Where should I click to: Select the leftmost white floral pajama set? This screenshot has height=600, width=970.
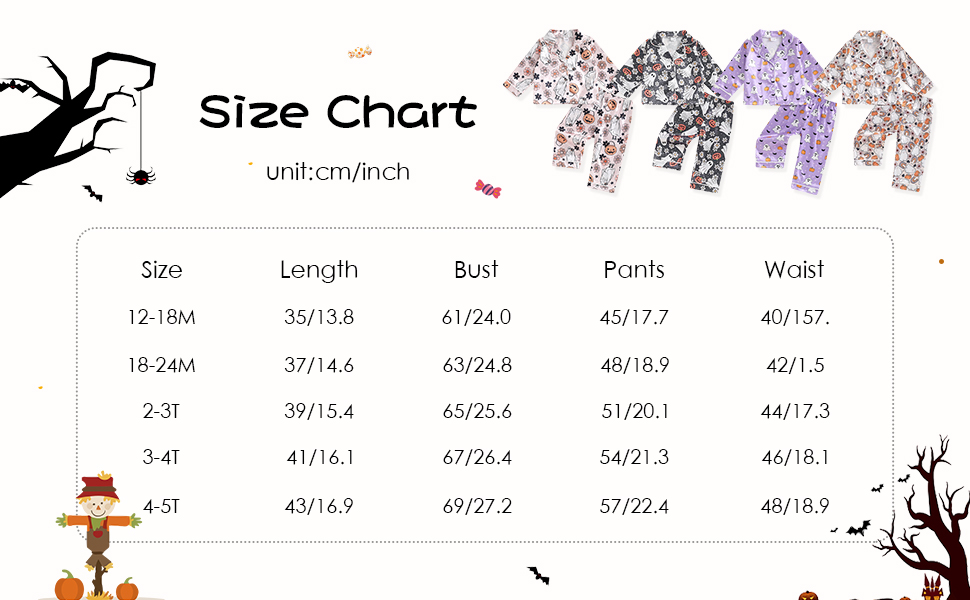pos(564,105)
